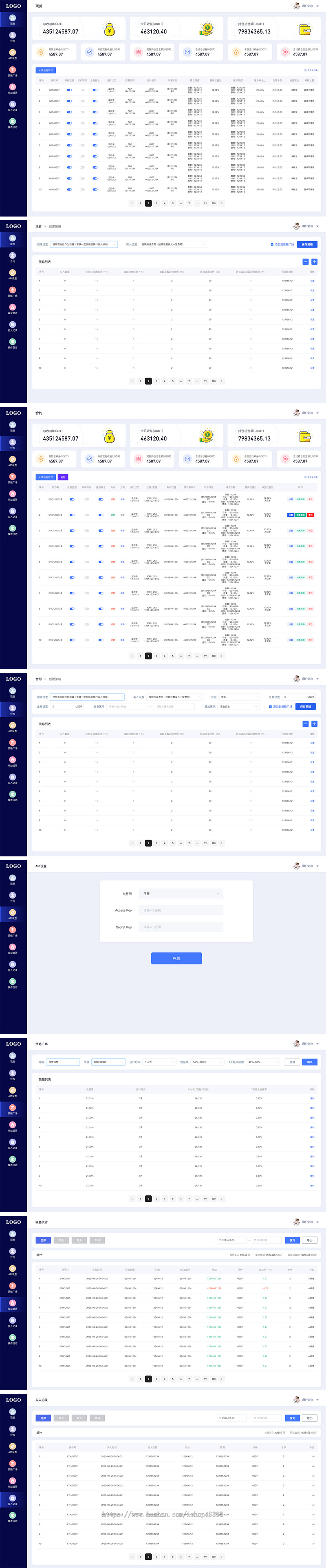The image size is (326, 1568).
Task: Open 合约 icon in API设置 page sidebar
Action: pyautogui.click(x=13, y=896)
